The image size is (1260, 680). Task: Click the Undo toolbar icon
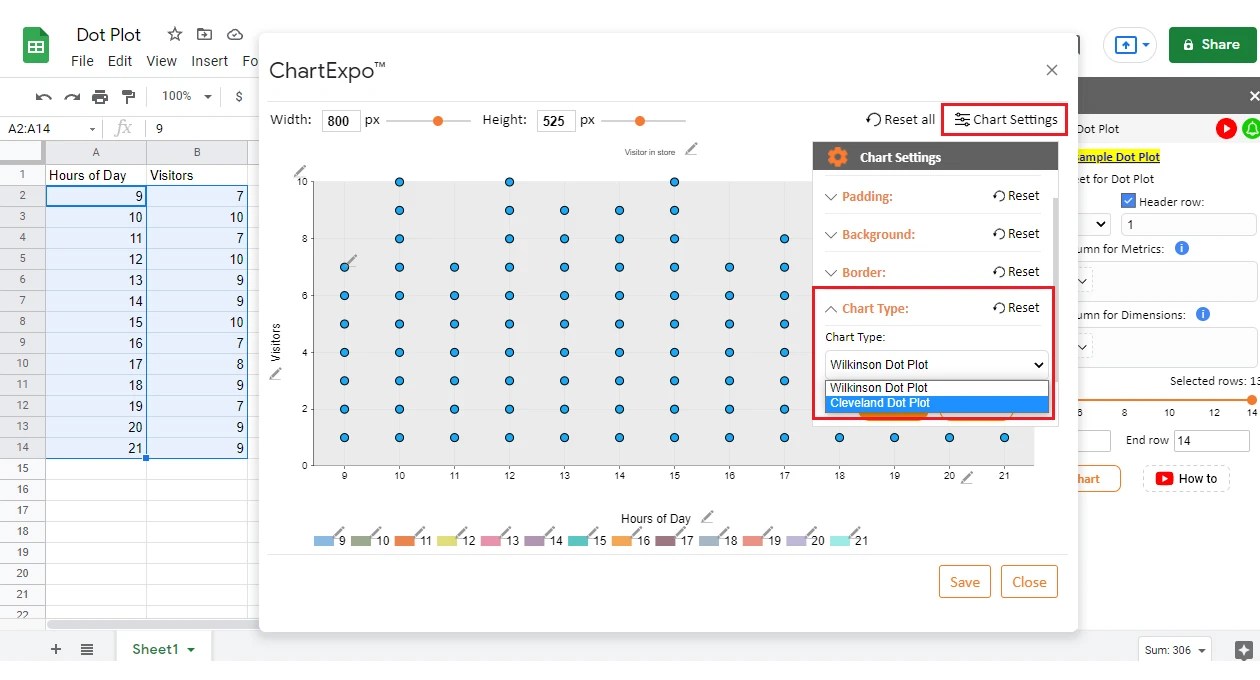[44, 97]
